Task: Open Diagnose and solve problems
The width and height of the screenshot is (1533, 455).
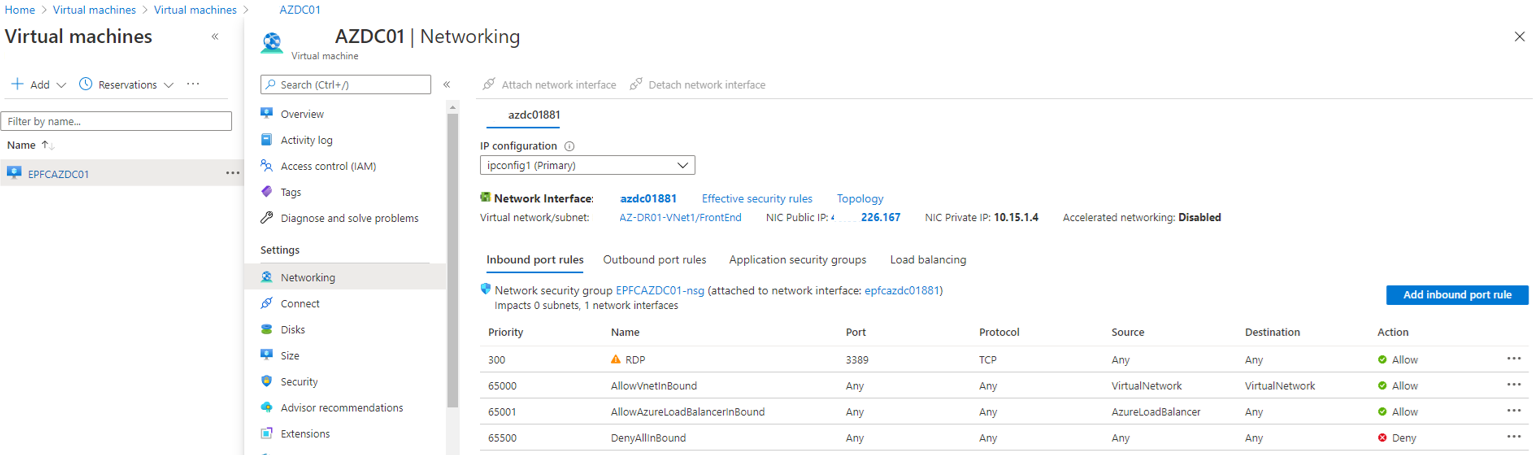Action: click(x=350, y=218)
